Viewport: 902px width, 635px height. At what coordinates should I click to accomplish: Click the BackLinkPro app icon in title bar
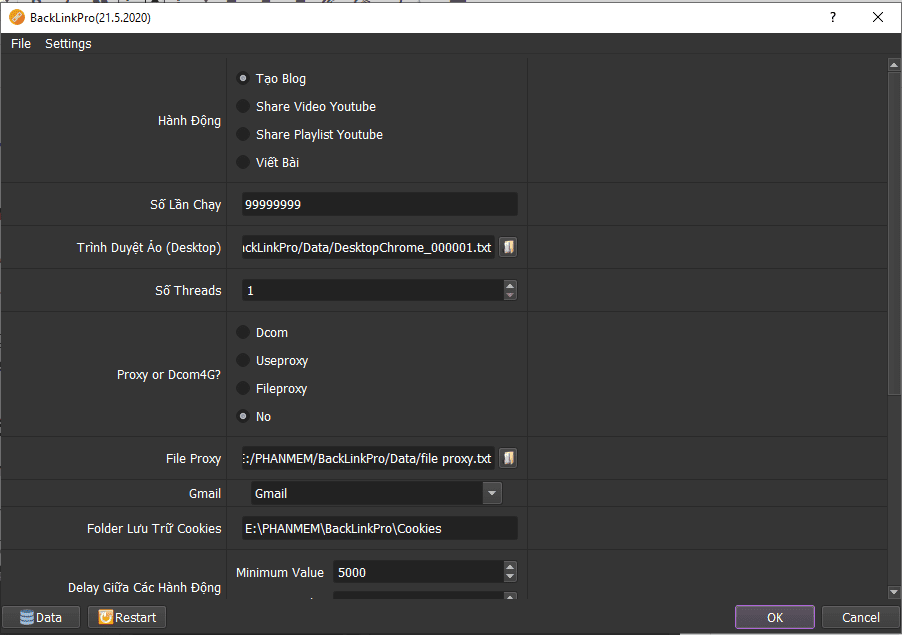[17, 17]
